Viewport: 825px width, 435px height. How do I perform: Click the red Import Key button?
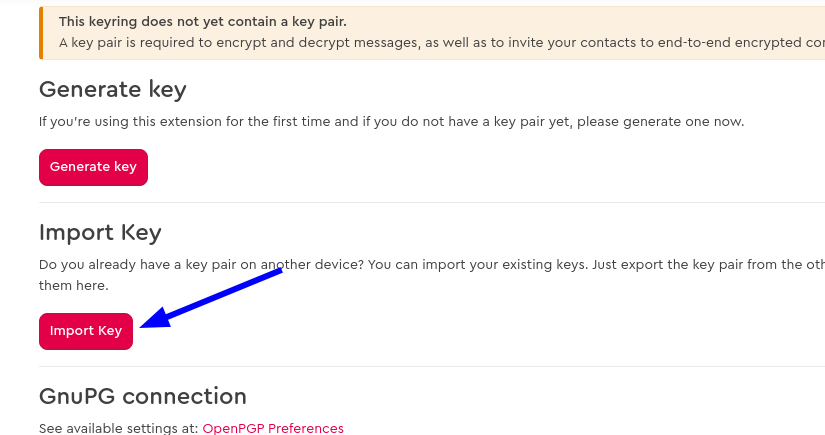point(86,331)
